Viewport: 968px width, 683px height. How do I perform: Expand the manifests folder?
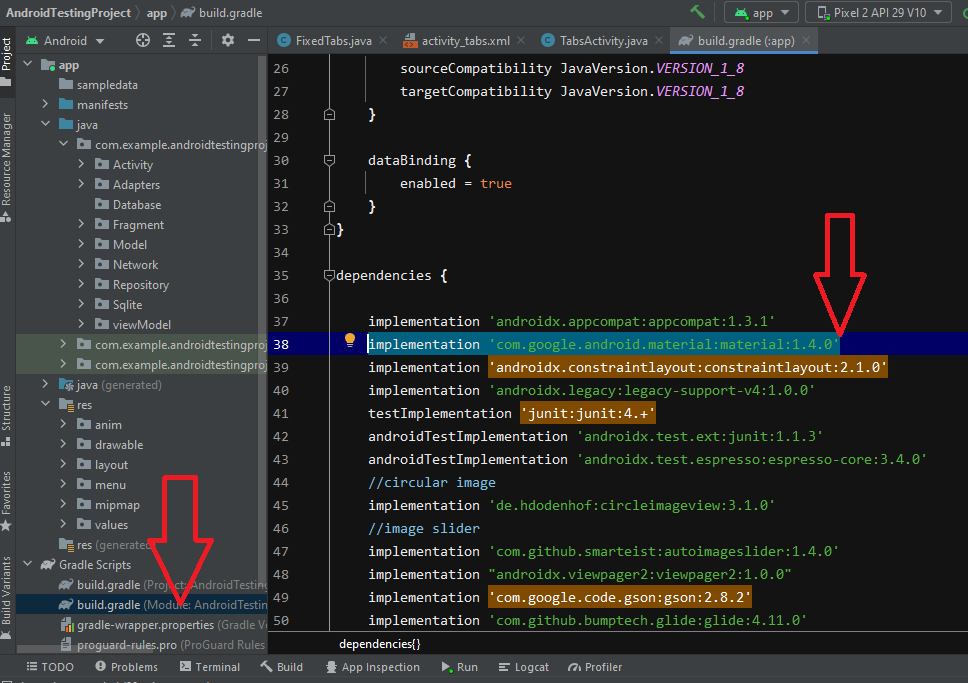[45, 104]
